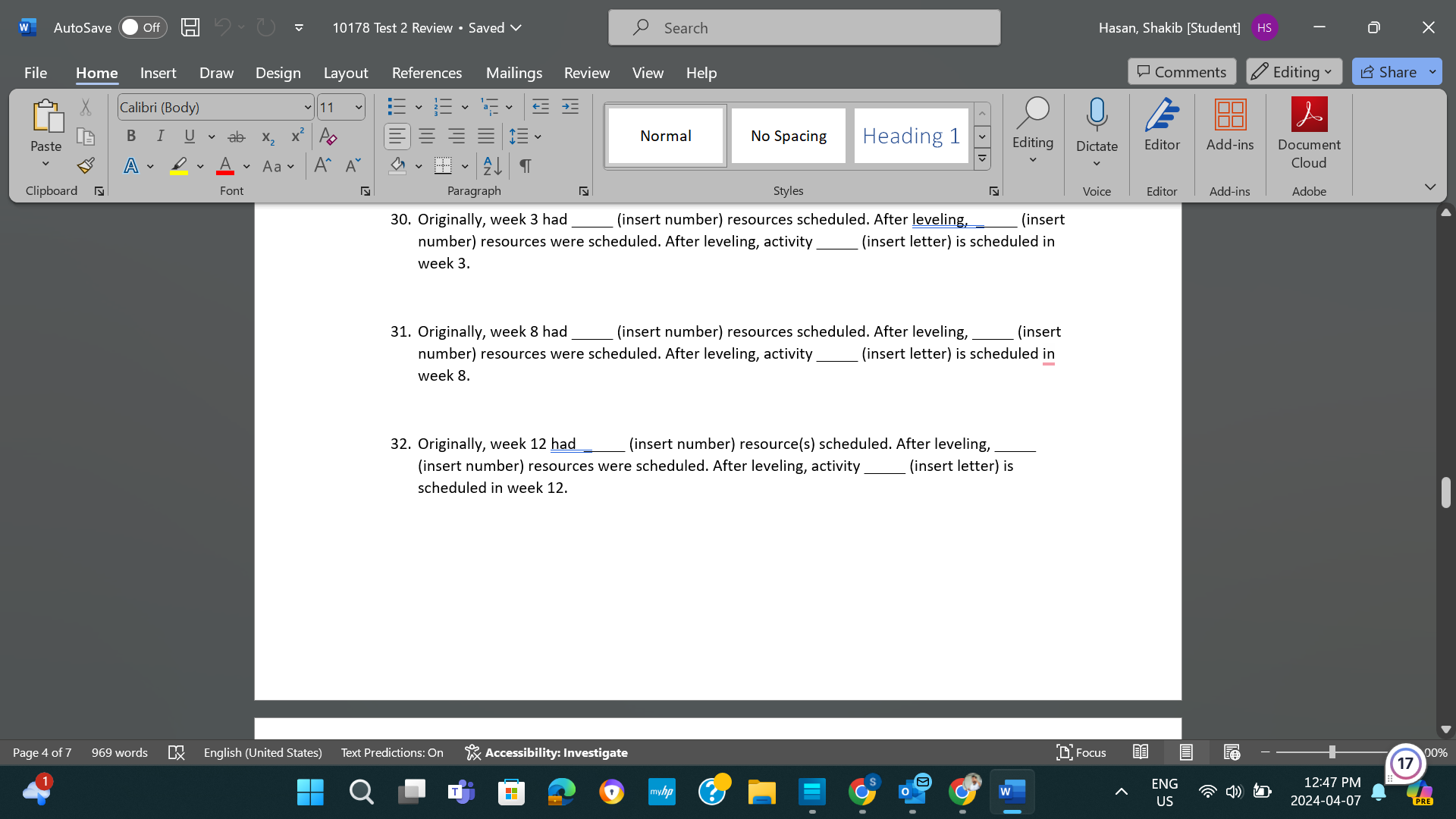Open the Mailings ribbon tab
The height and width of the screenshot is (819, 1456).
(513, 73)
